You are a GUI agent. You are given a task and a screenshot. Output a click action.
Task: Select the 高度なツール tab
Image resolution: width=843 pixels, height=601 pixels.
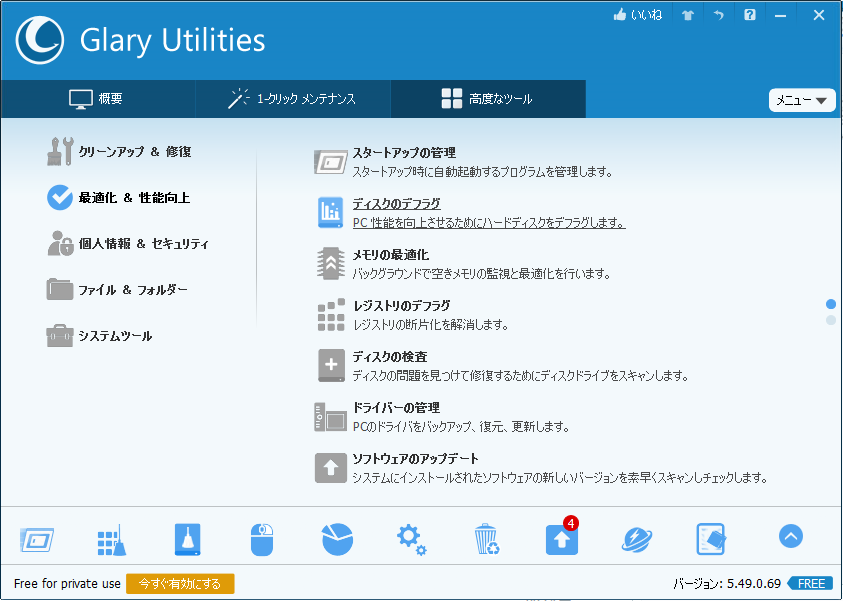coord(488,99)
